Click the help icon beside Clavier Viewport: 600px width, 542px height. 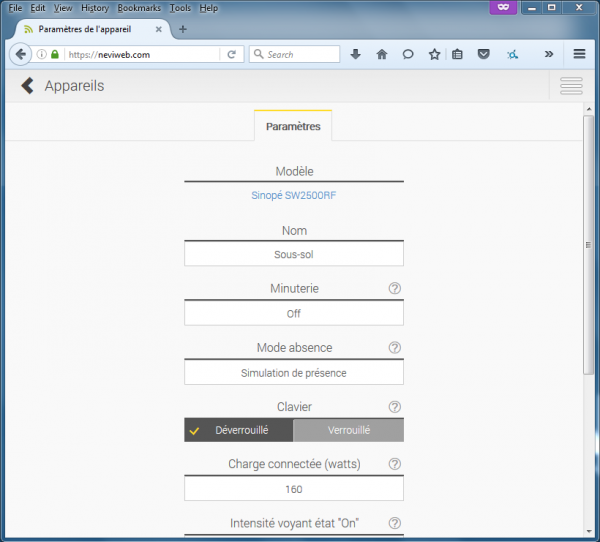click(394, 407)
